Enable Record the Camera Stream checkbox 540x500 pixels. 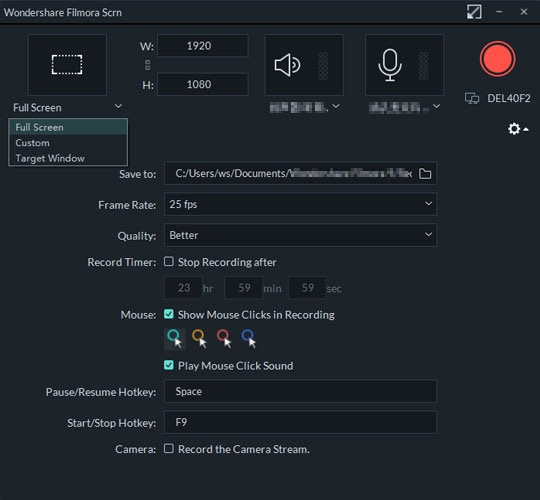point(169,448)
